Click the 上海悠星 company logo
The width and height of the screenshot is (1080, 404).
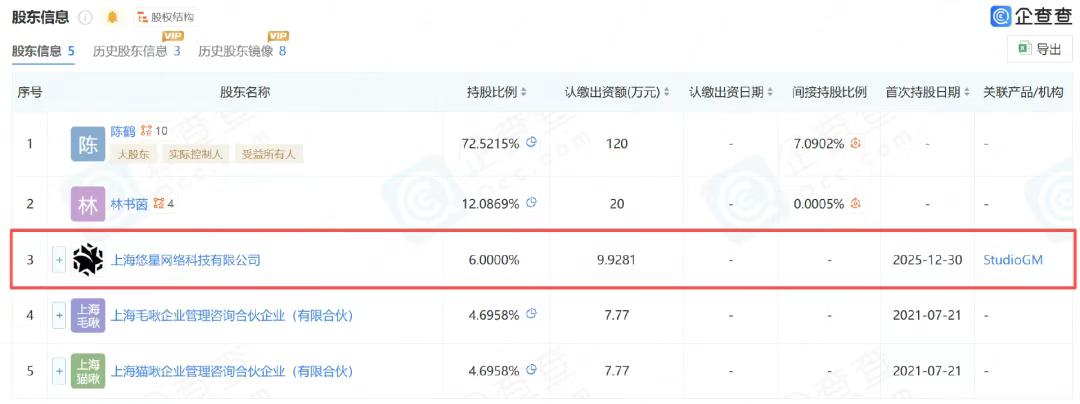pos(88,260)
